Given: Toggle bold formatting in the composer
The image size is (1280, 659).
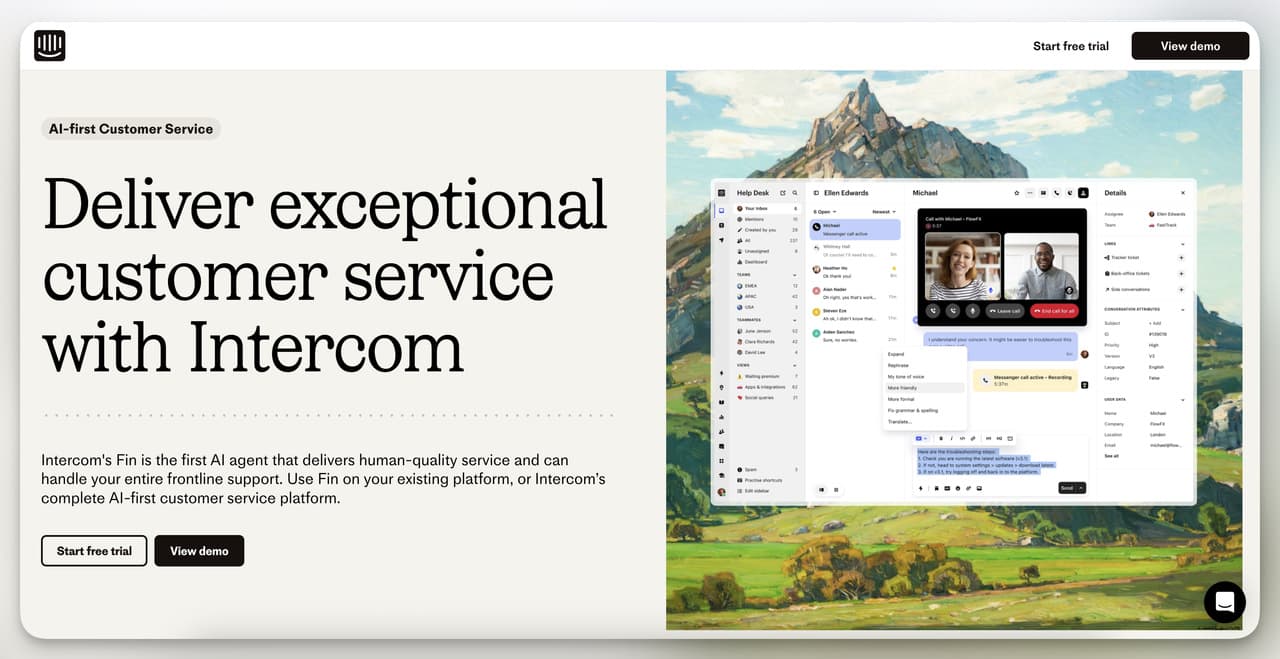Looking at the screenshot, I should tap(941, 438).
